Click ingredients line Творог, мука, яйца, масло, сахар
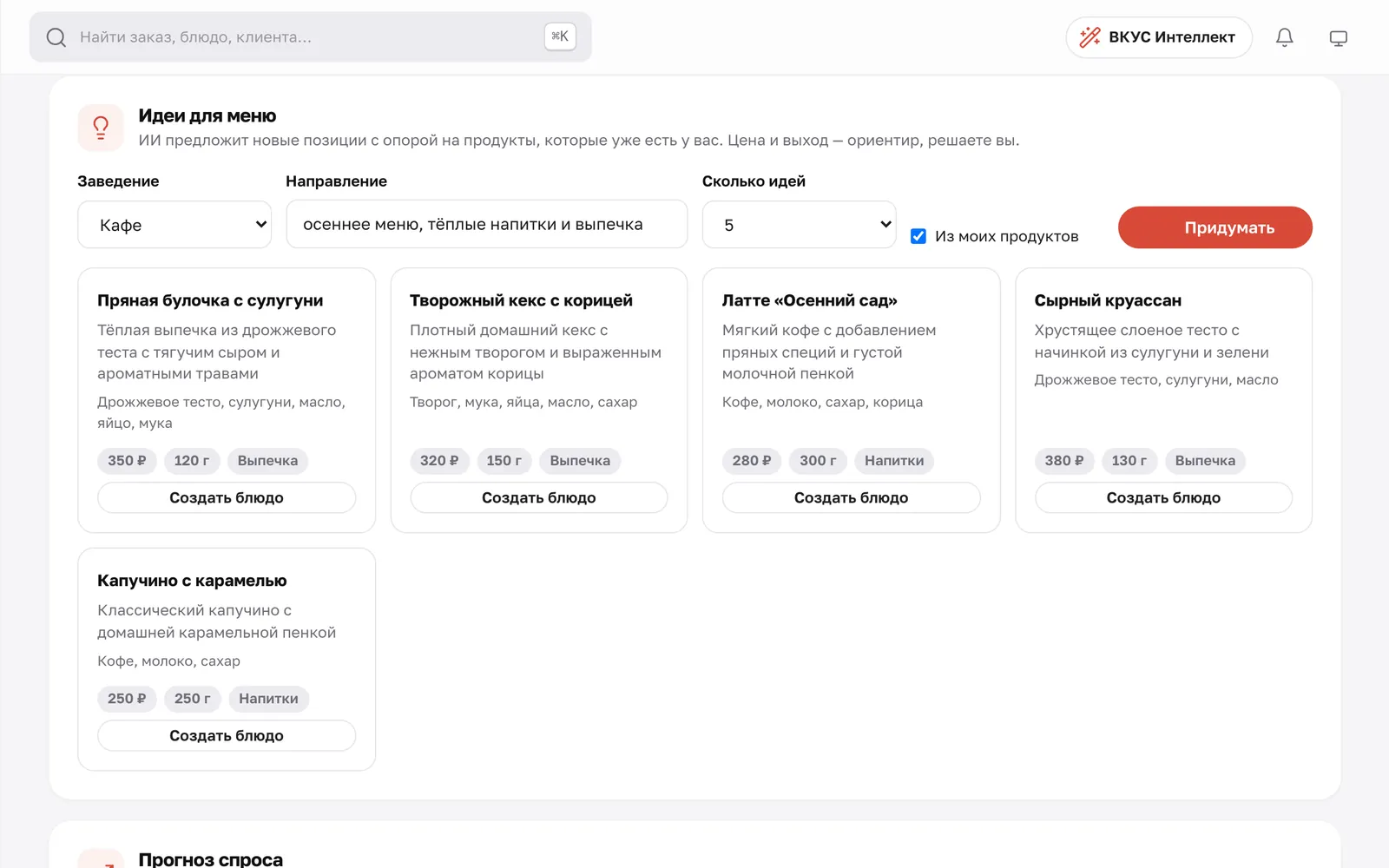The image size is (1389, 868). [523, 402]
